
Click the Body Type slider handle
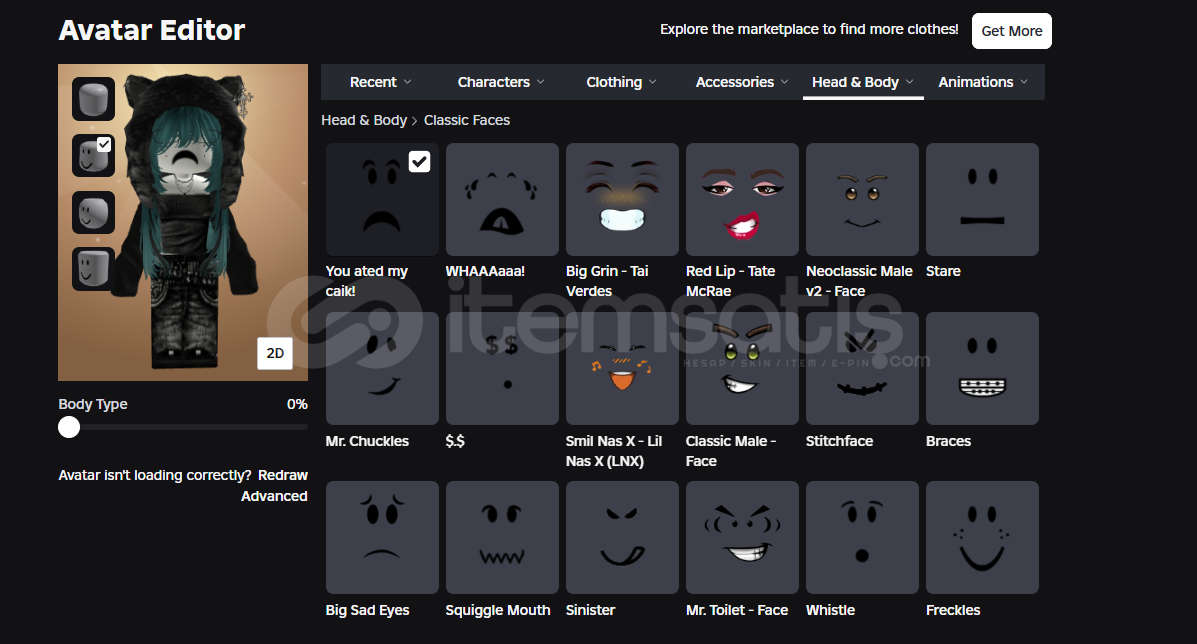click(69, 427)
